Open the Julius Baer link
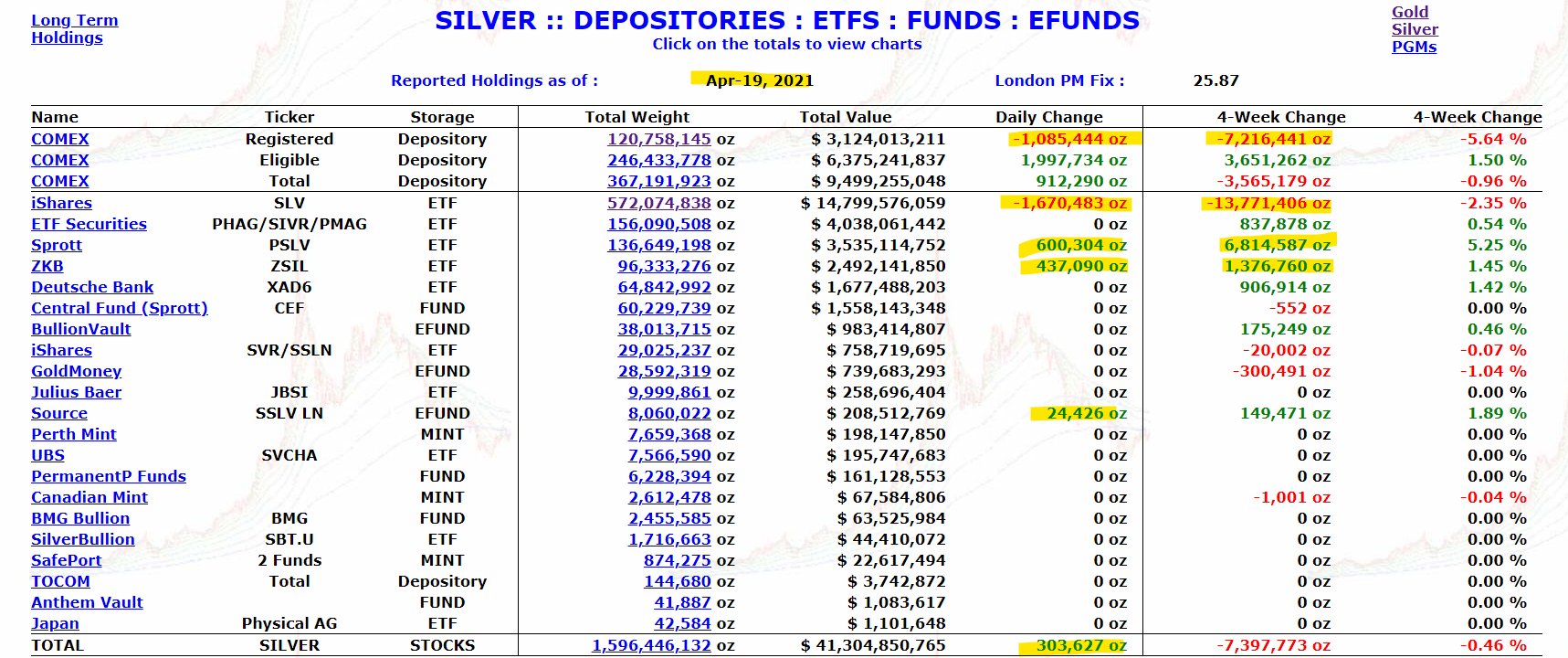 coord(76,392)
